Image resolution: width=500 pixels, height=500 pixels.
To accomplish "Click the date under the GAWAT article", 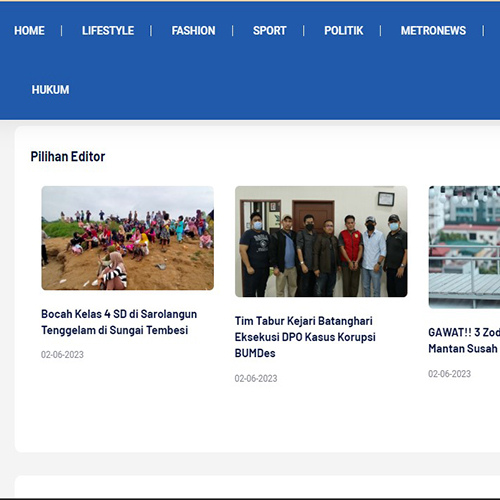I will point(450,374).
